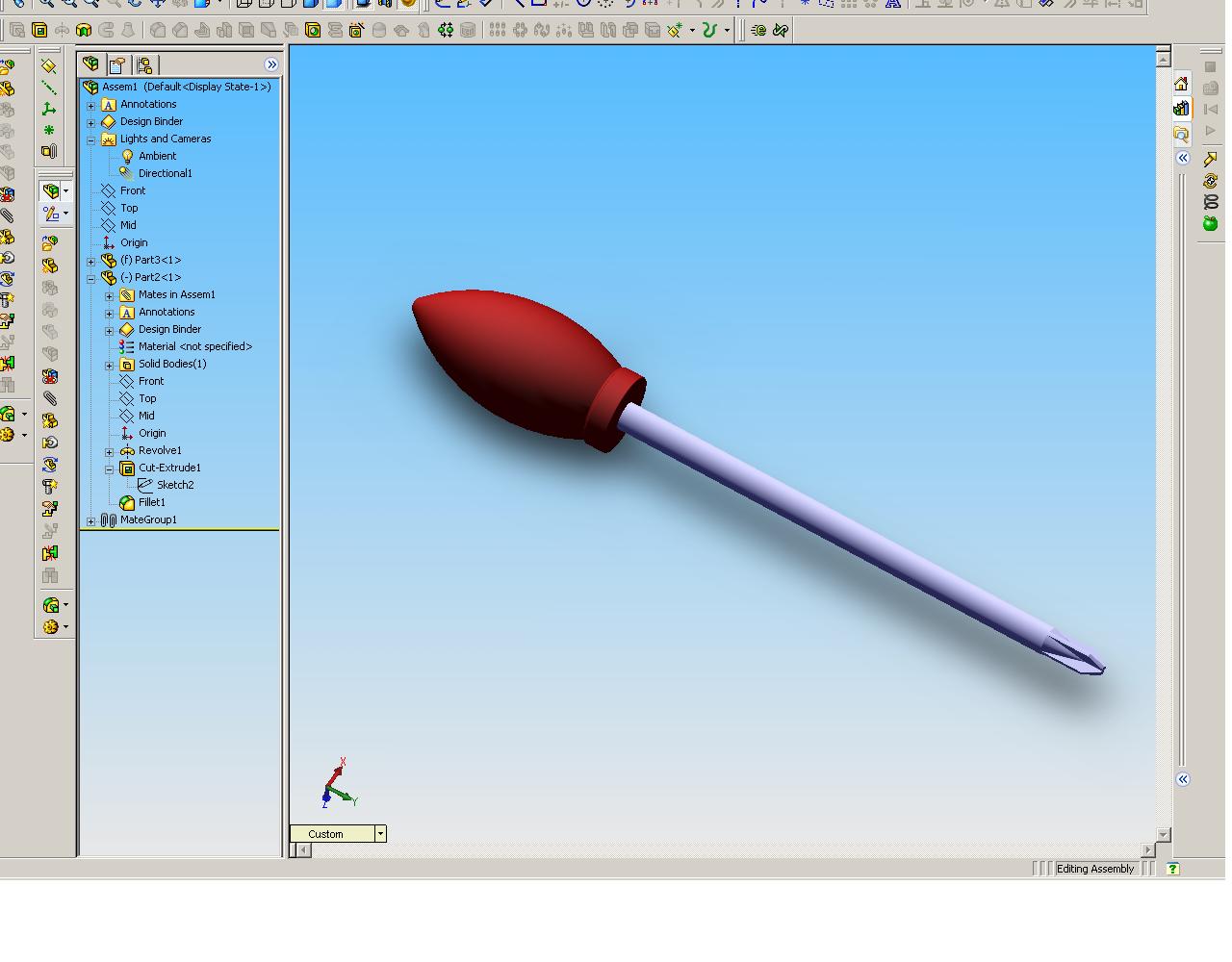
Task: Collapse the (-) Part2<1> component
Action: pos(91,278)
